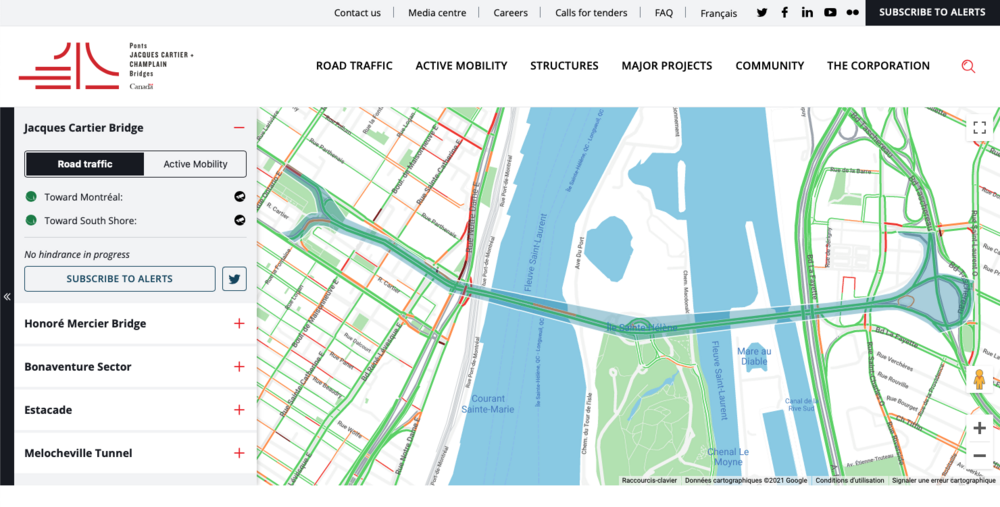Select the Street View pegman icon
The image size is (1000, 507).
(x=979, y=380)
